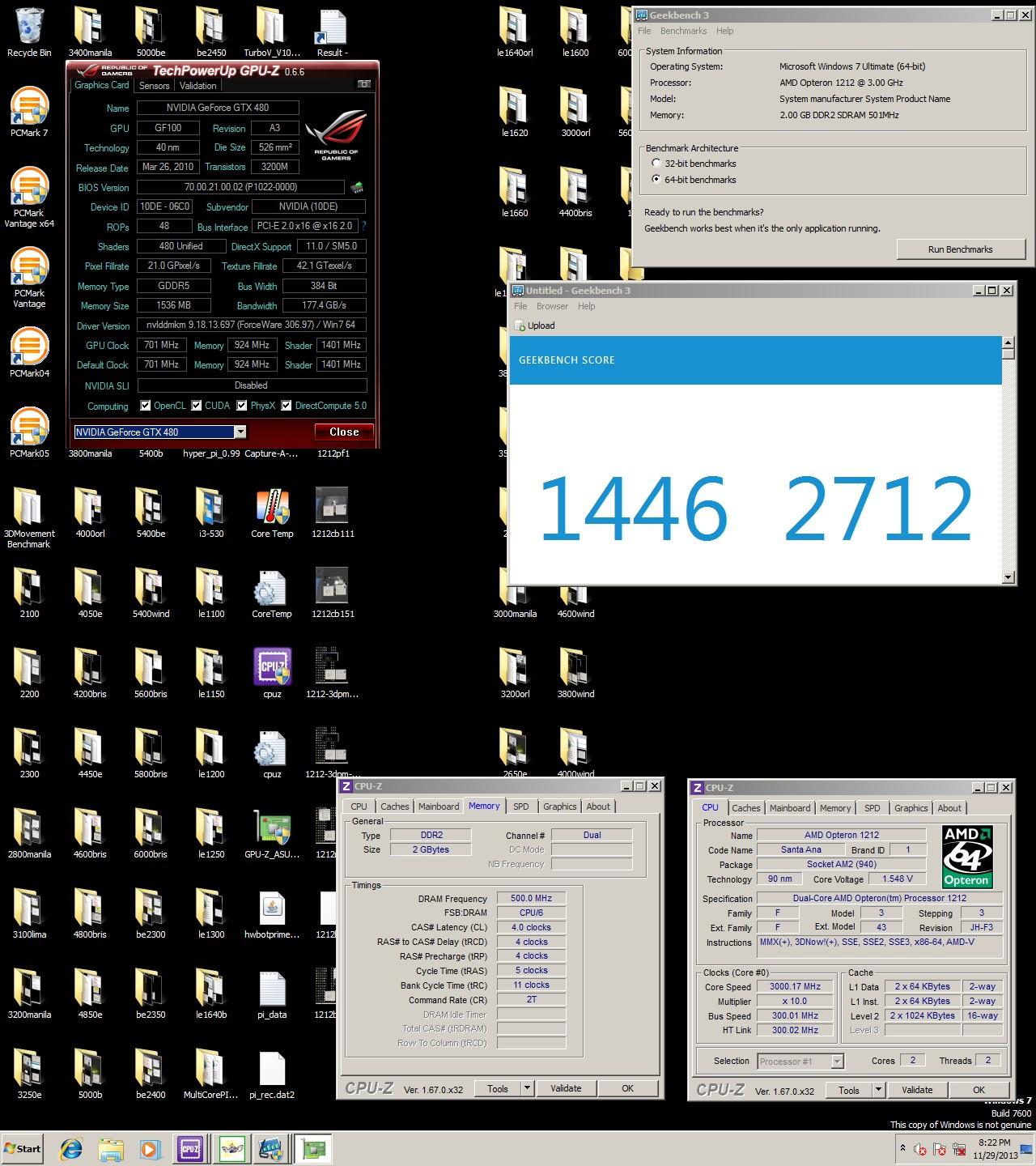Open the 1212cb111 screenshot file

(332, 513)
